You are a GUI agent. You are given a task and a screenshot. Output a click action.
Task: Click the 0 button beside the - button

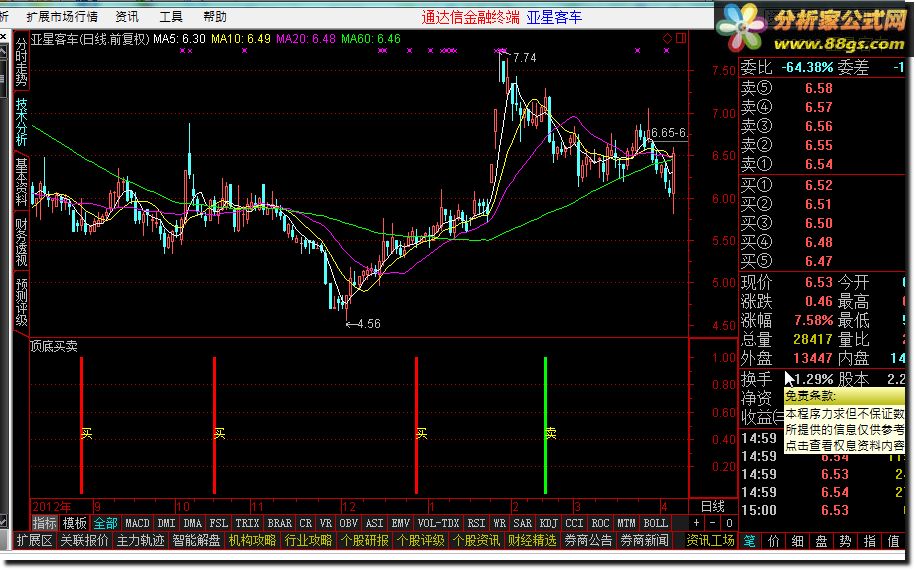point(729,523)
